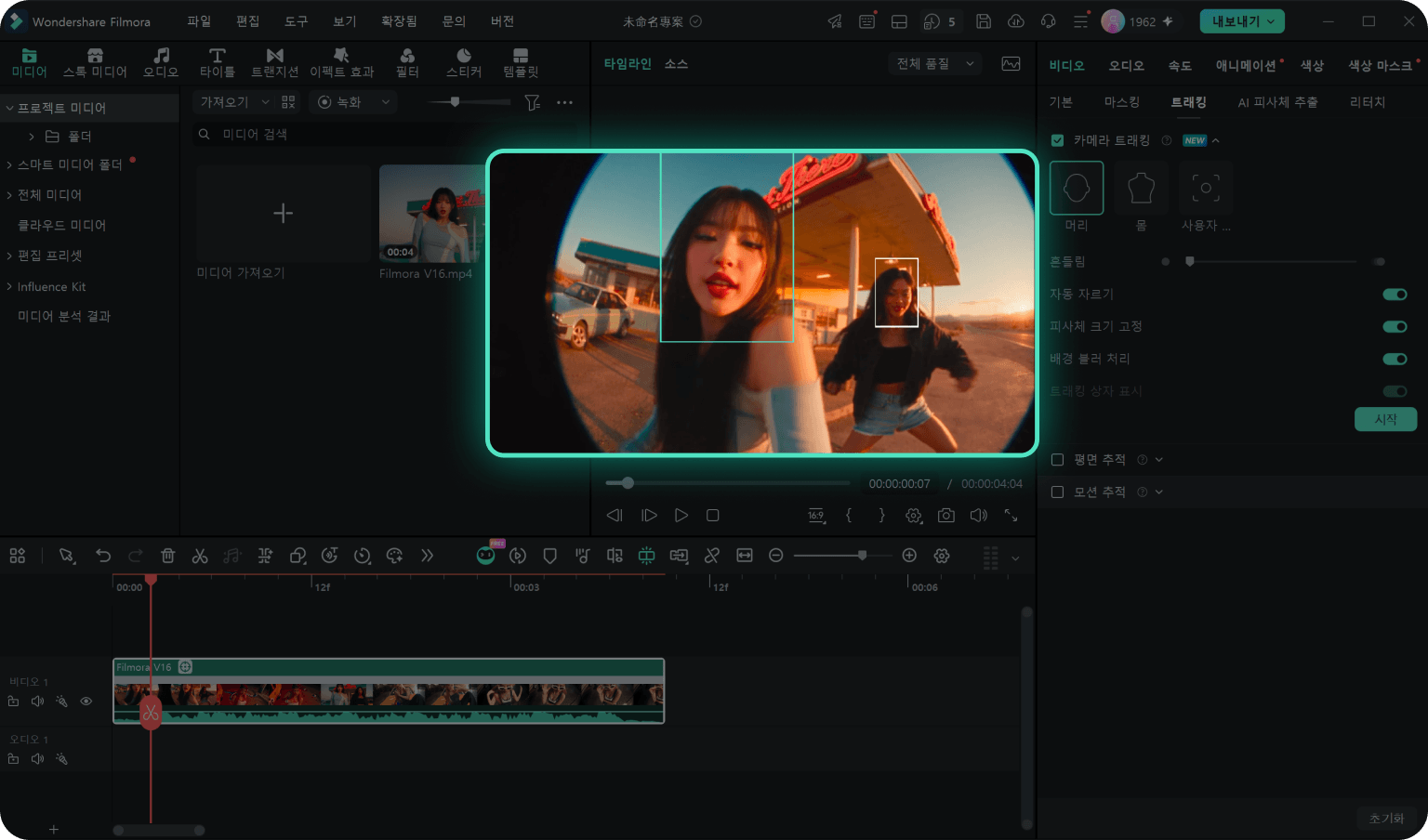Enable the 평면 추적 checkbox
The width and height of the screenshot is (1428, 840).
(x=1057, y=460)
